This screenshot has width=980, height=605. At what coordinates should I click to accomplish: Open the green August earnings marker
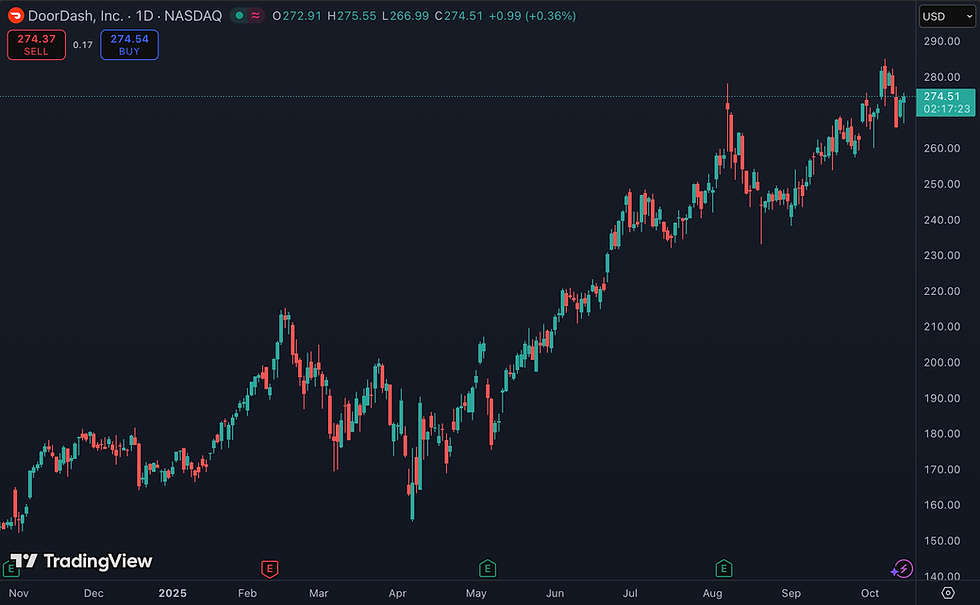tap(724, 569)
